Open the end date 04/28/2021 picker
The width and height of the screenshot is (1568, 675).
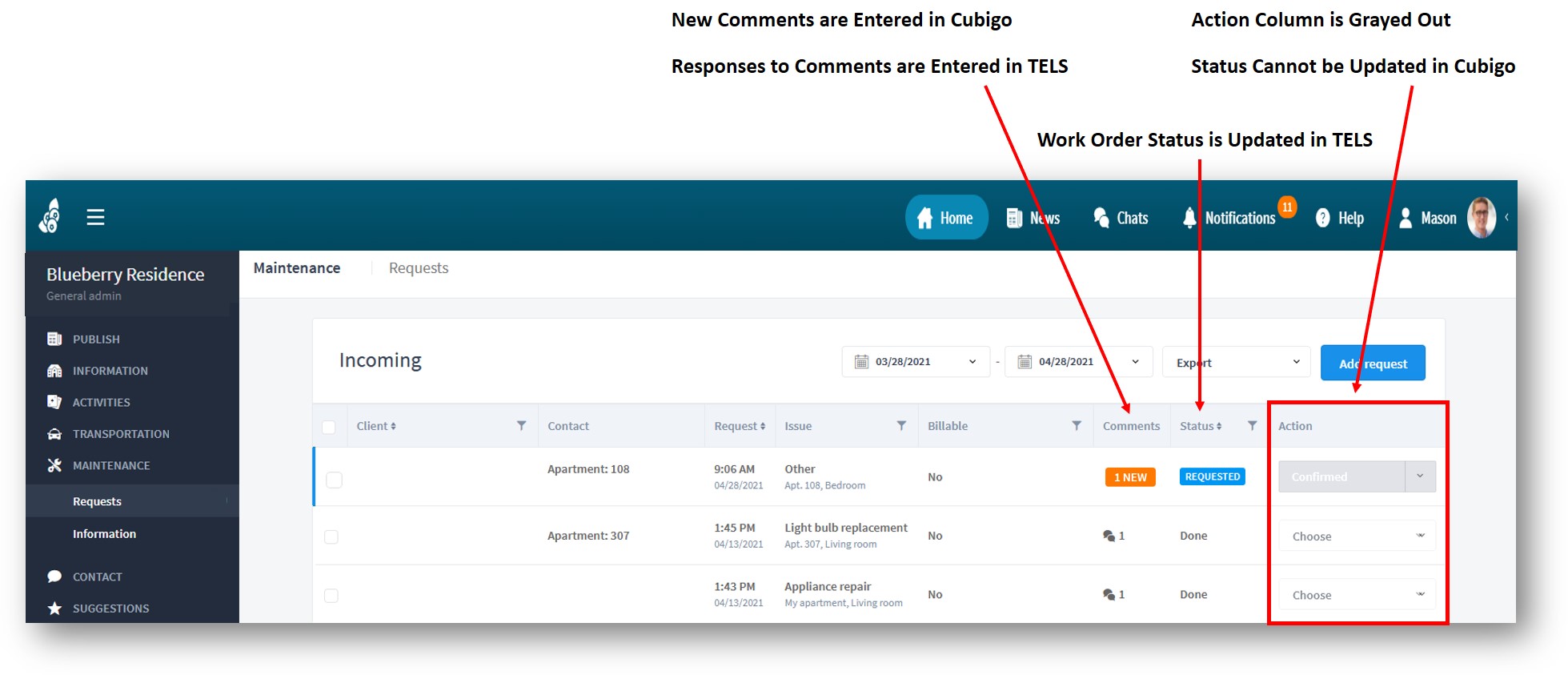pos(1079,362)
